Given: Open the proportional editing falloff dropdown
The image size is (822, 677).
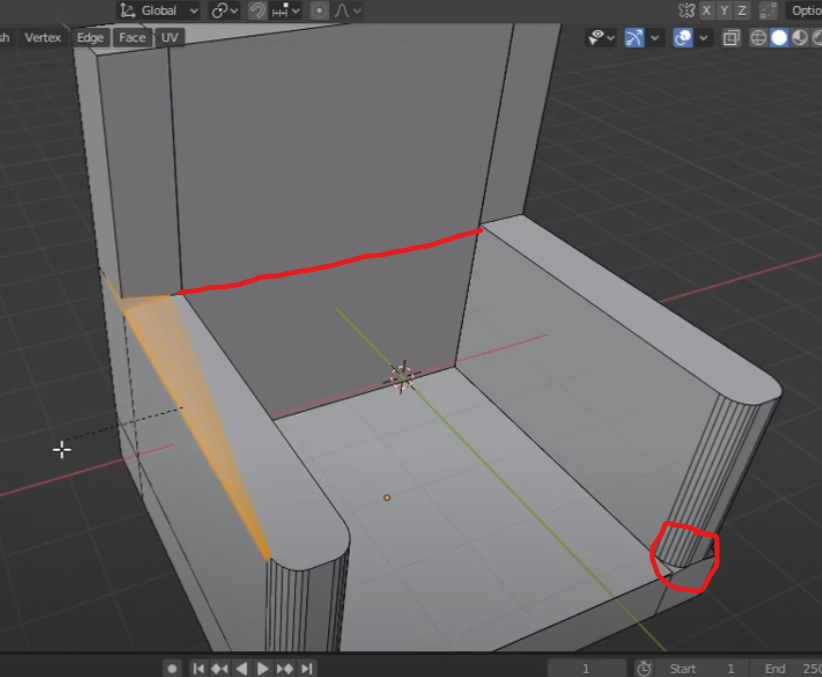Looking at the screenshot, I should click(x=348, y=10).
